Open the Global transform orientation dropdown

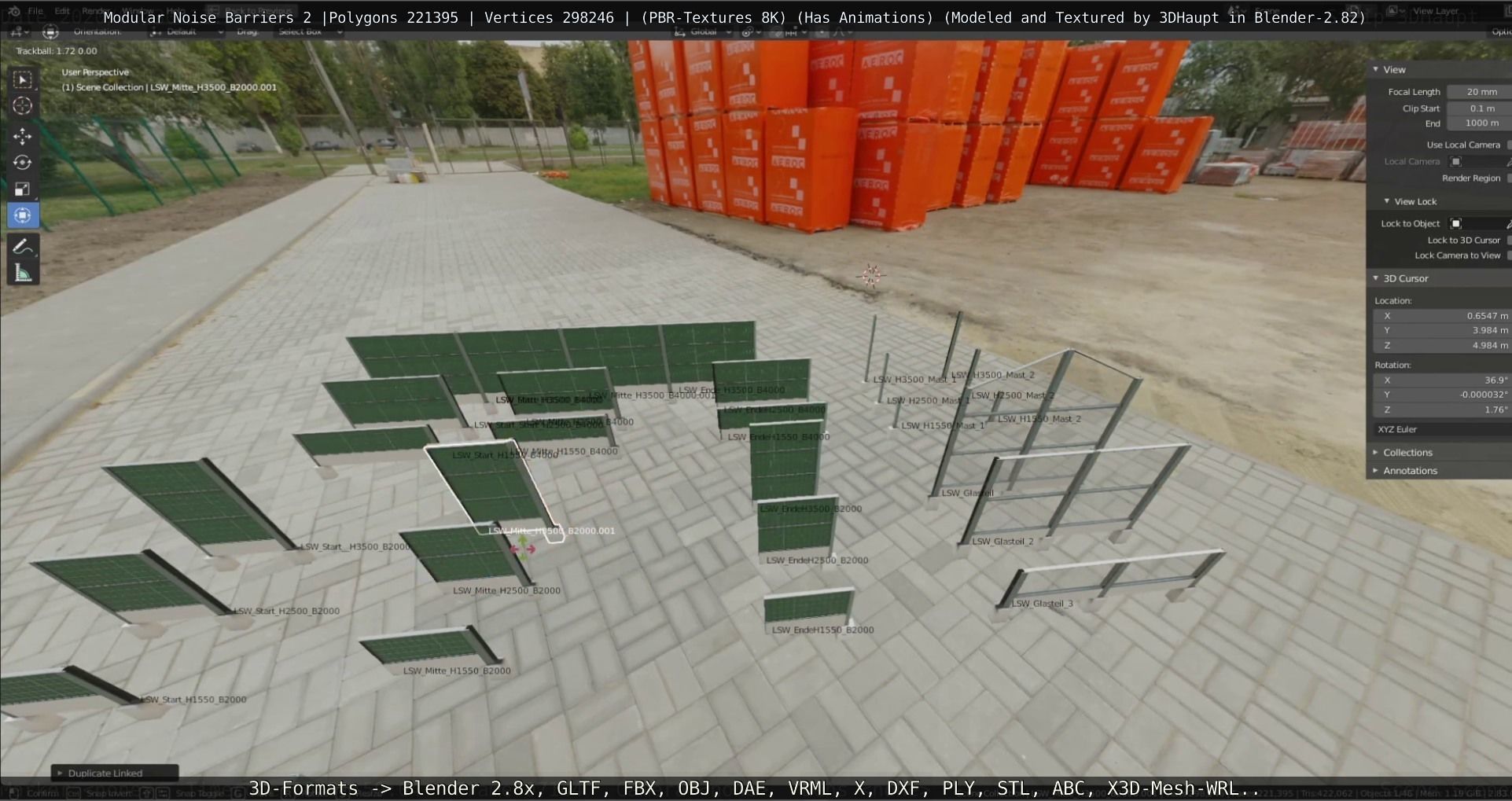pos(701,32)
